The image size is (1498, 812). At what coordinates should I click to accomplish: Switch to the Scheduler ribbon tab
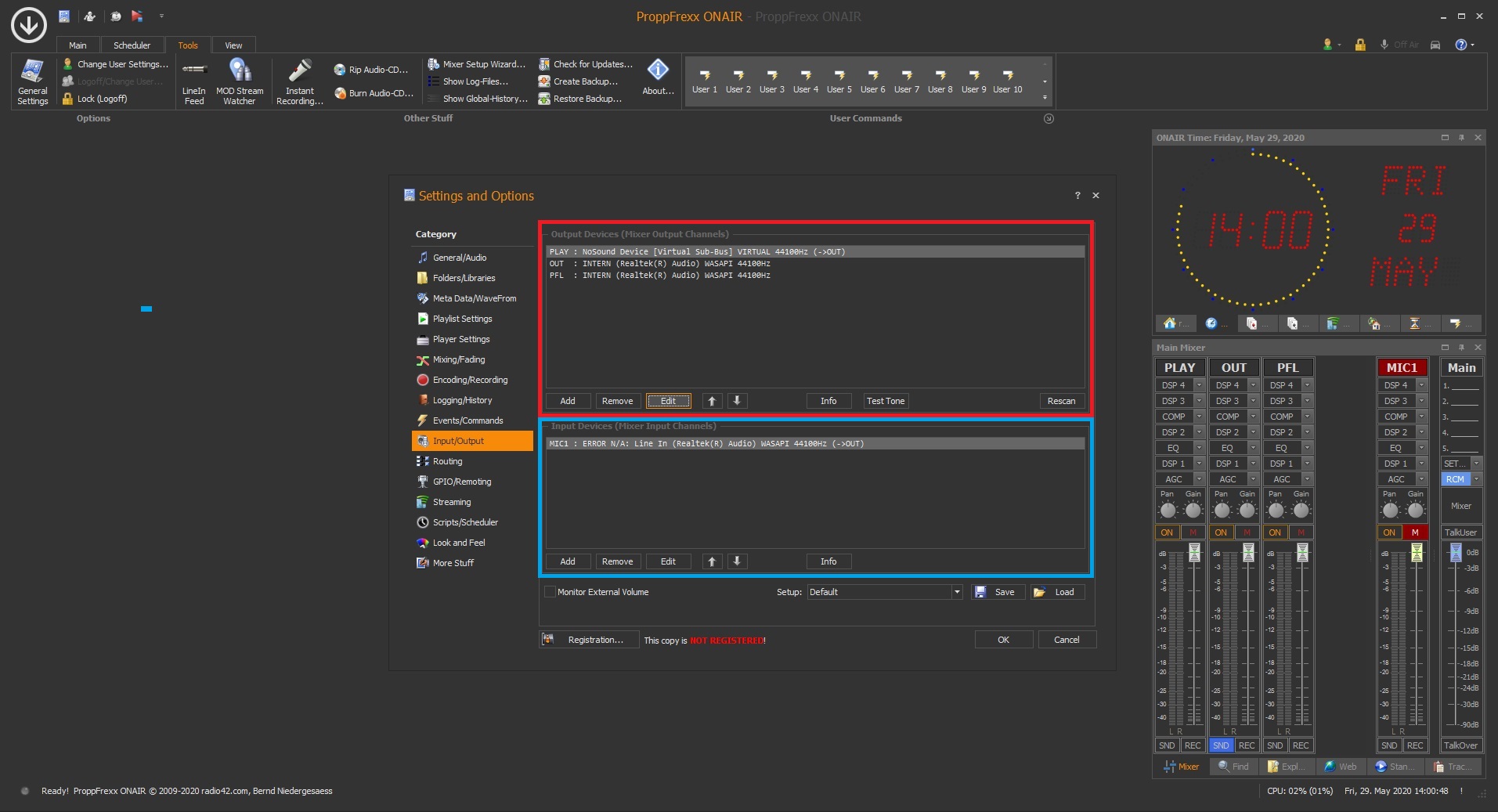pyautogui.click(x=132, y=45)
